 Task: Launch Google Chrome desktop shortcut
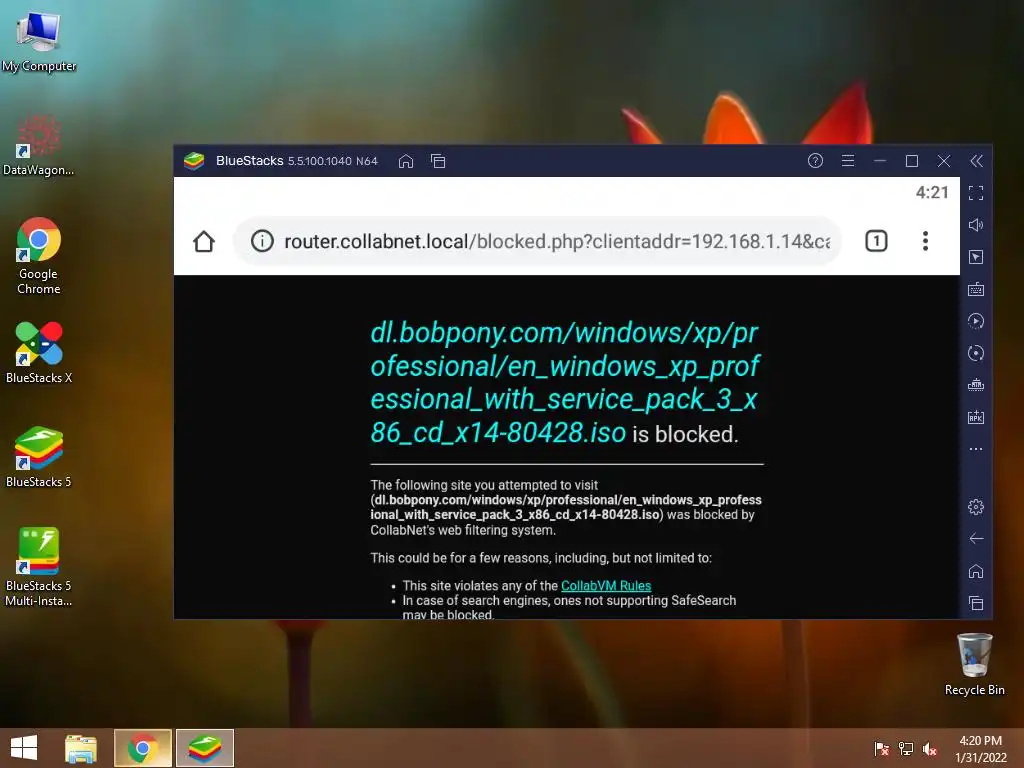[x=39, y=256]
